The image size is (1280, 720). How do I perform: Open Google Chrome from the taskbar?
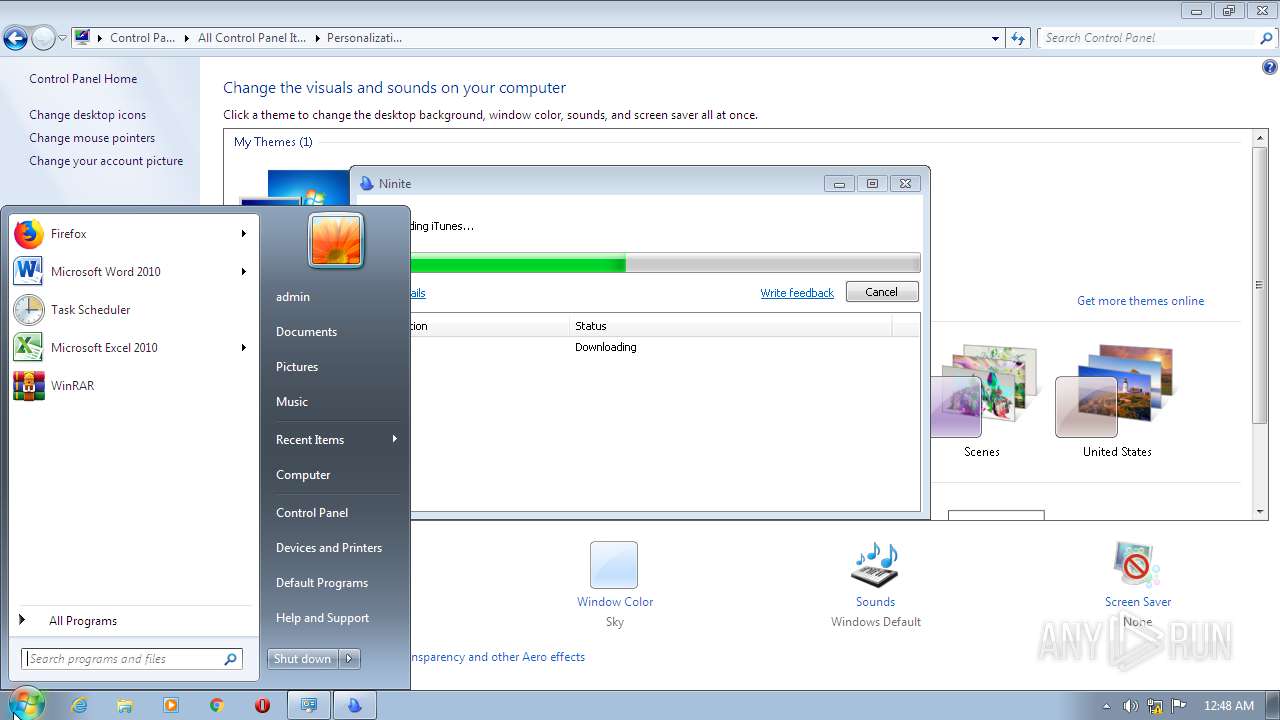[217, 705]
